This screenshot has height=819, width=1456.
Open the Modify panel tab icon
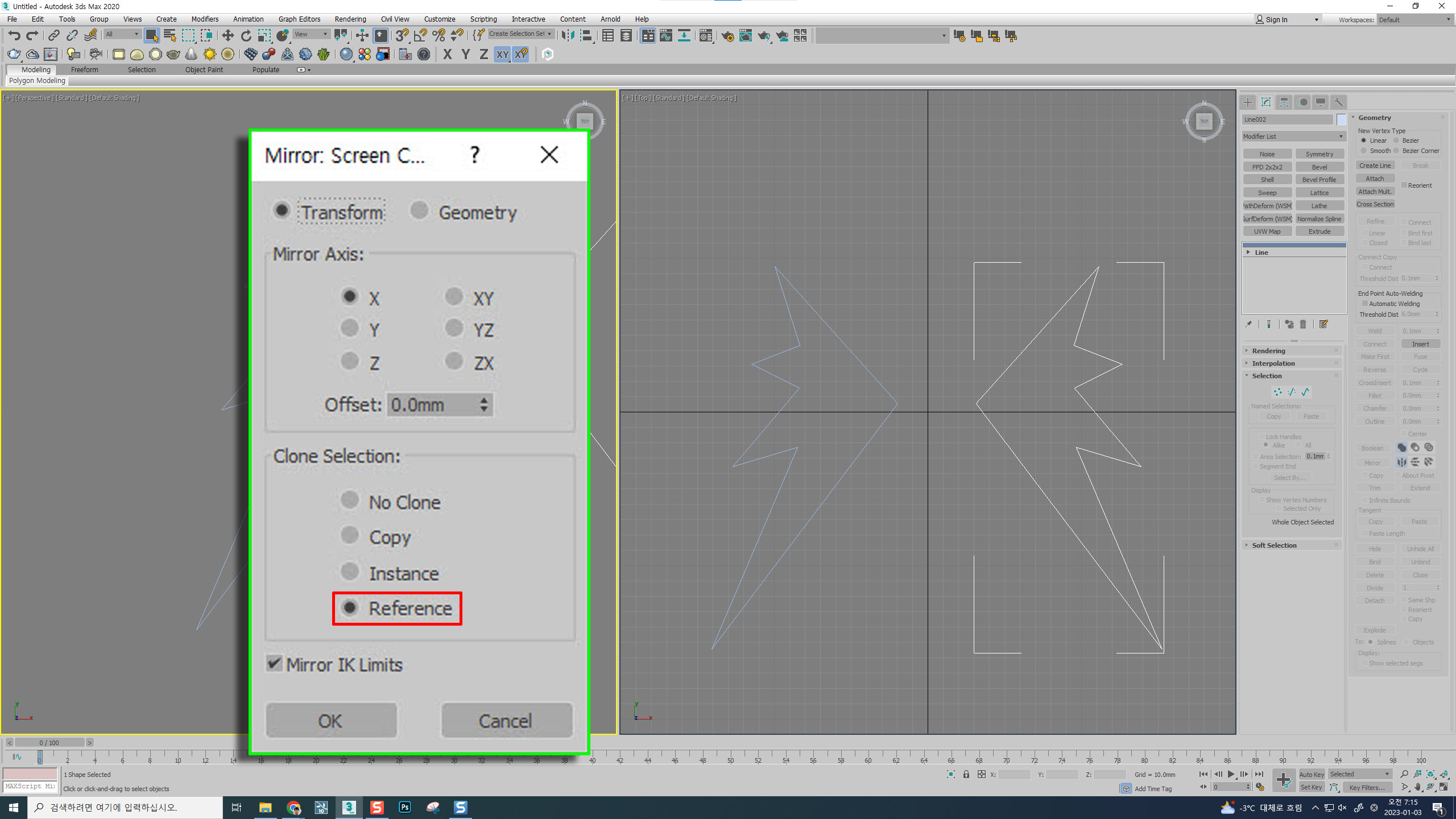tap(1266, 102)
